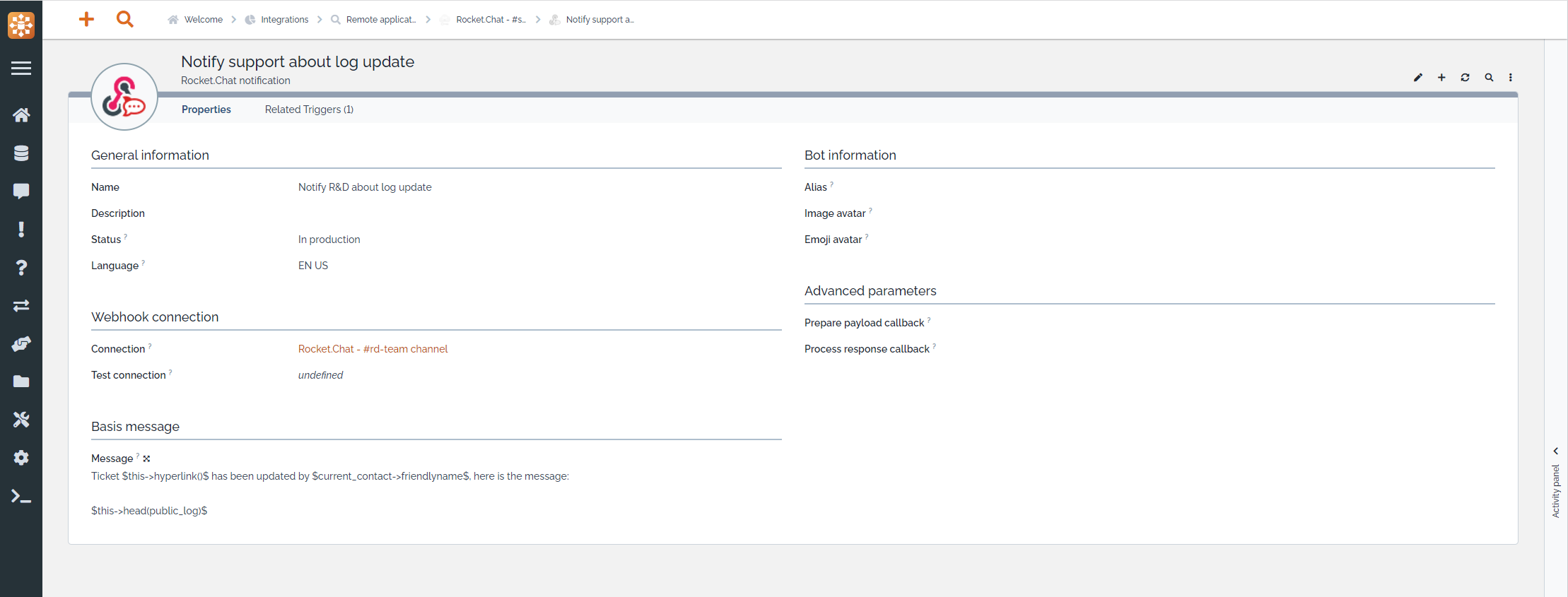Click the orange plus create icon
The height and width of the screenshot is (597, 1568).
tap(86, 19)
